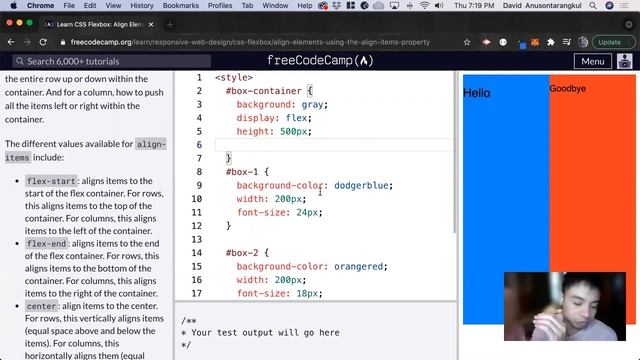Open the Profiles menu
The height and width of the screenshot is (360, 640).
[220, 5]
